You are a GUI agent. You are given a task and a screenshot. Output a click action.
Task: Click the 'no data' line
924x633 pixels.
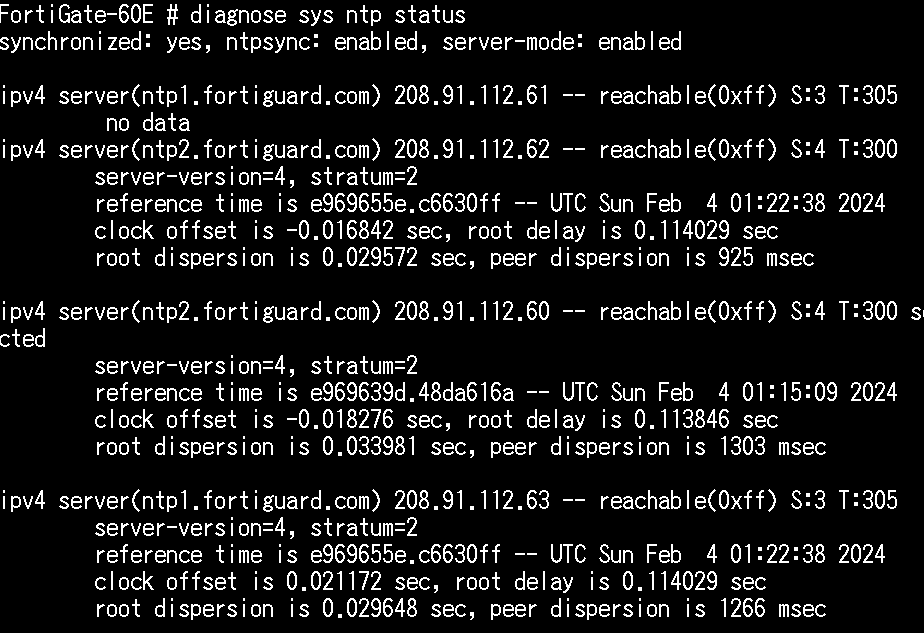pyautogui.click(x=148, y=123)
